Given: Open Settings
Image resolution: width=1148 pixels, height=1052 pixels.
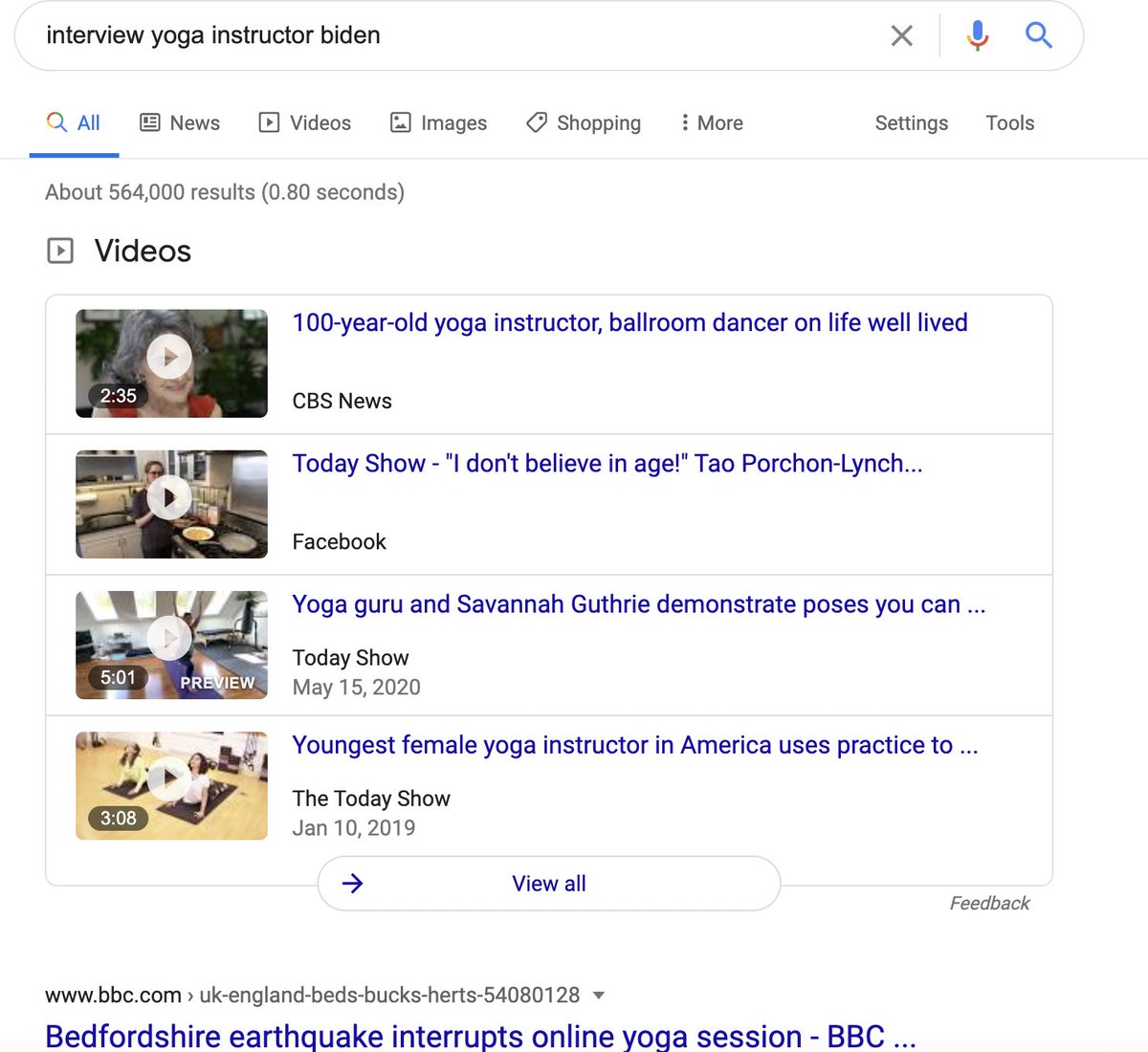Looking at the screenshot, I should (912, 122).
